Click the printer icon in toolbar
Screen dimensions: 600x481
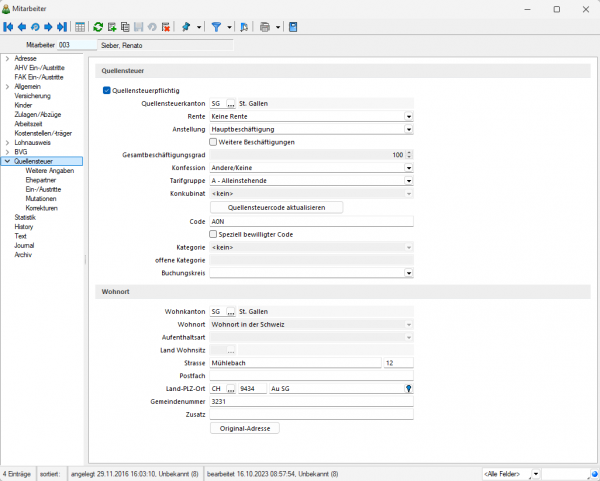[x=265, y=27]
